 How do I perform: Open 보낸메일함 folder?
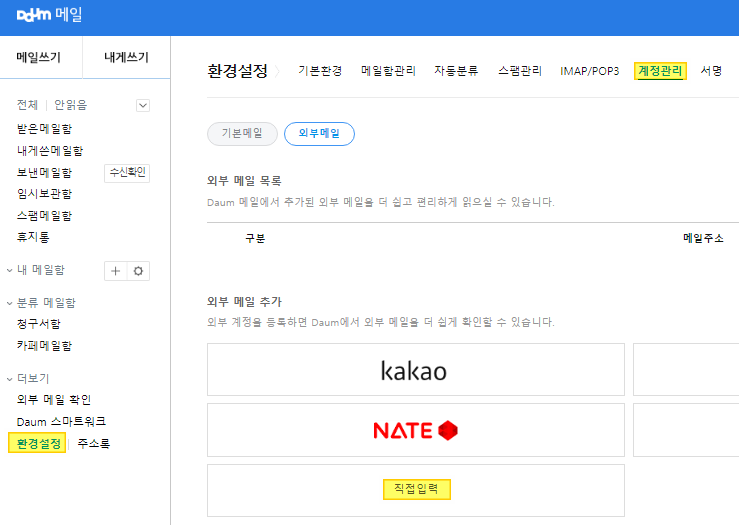pyautogui.click(x=44, y=172)
